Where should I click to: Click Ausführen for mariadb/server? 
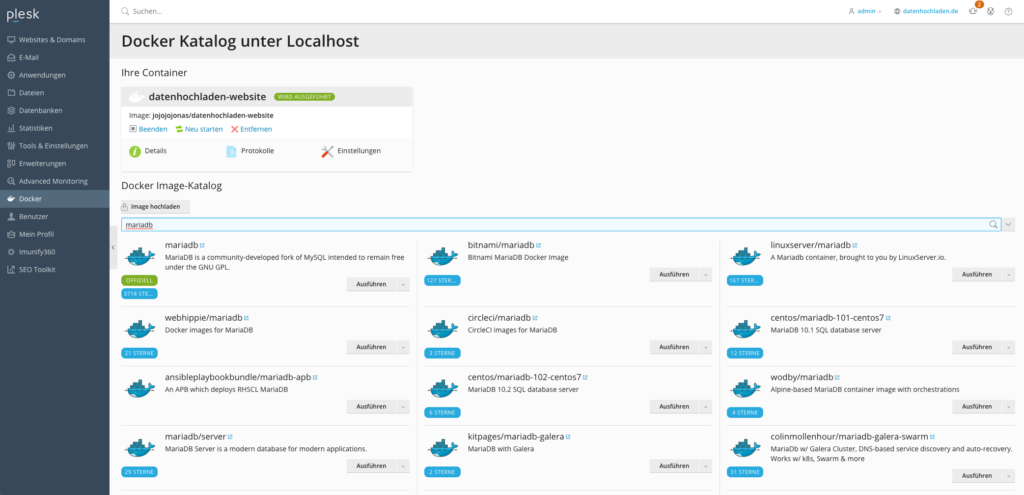click(371, 466)
